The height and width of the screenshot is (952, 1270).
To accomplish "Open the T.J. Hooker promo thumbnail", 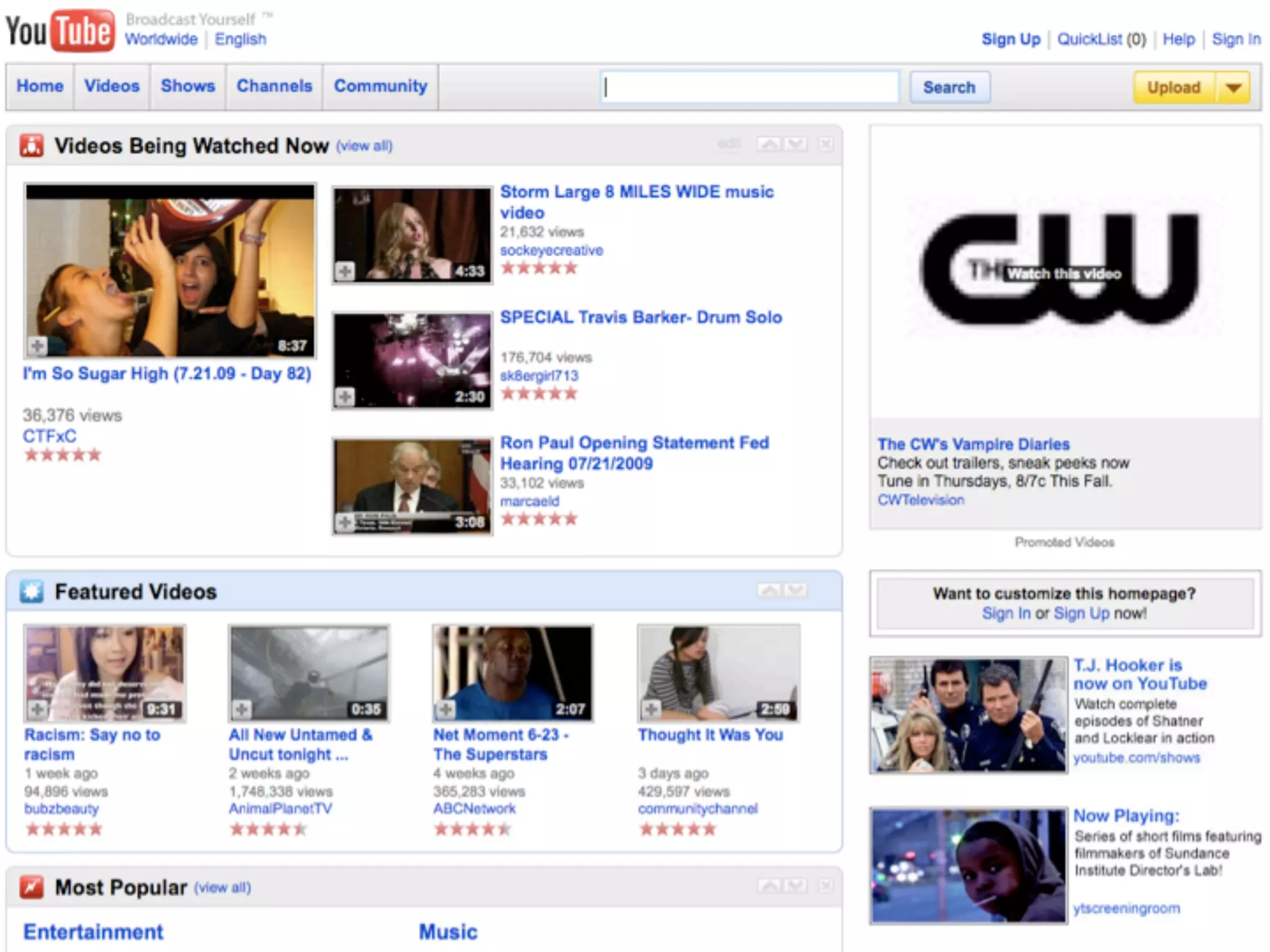I will click(x=968, y=715).
